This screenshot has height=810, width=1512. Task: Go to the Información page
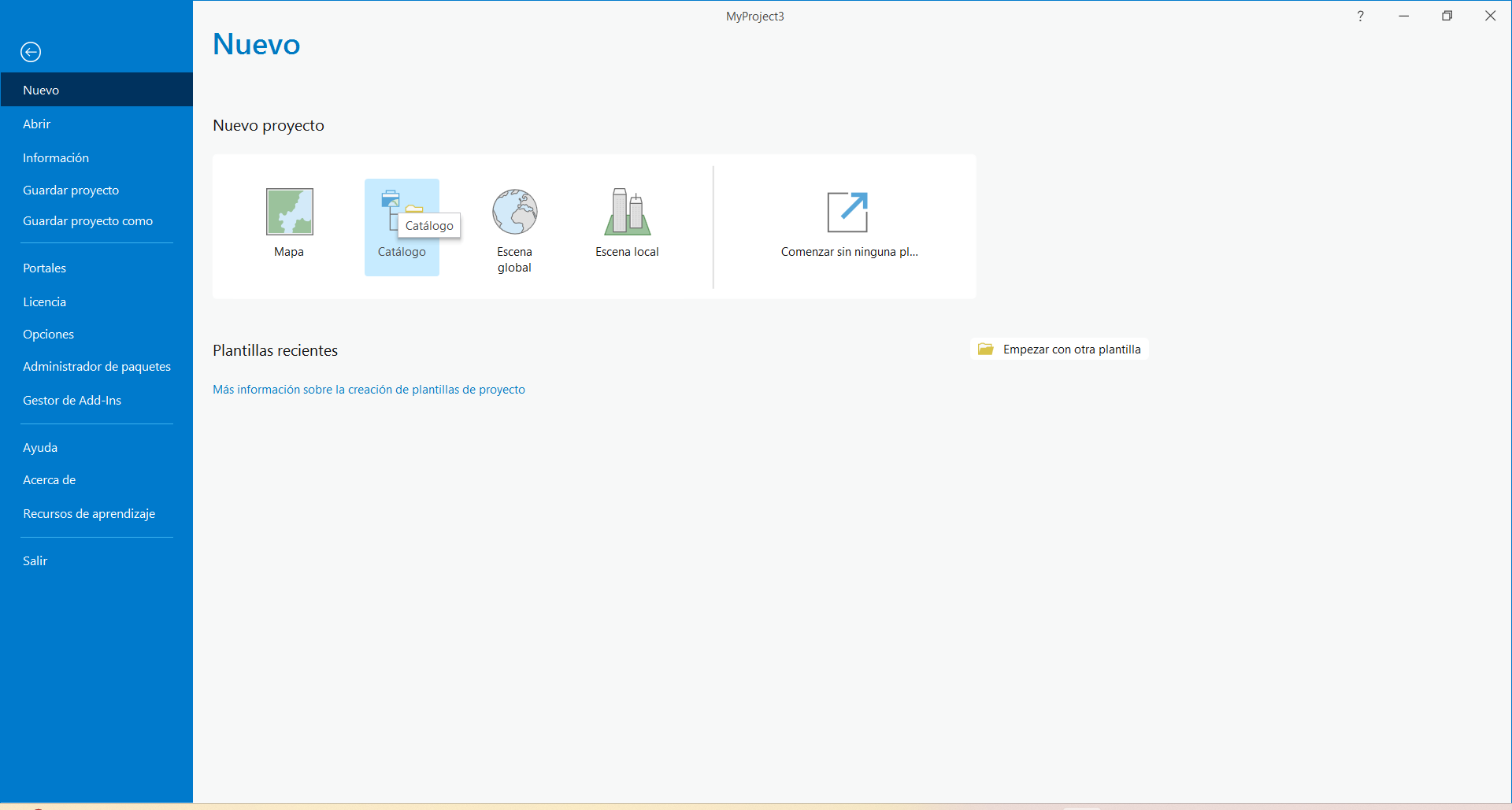[56, 157]
